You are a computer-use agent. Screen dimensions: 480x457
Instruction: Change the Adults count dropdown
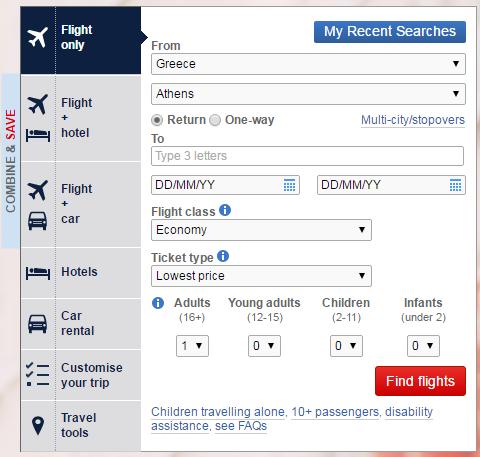tap(192, 346)
